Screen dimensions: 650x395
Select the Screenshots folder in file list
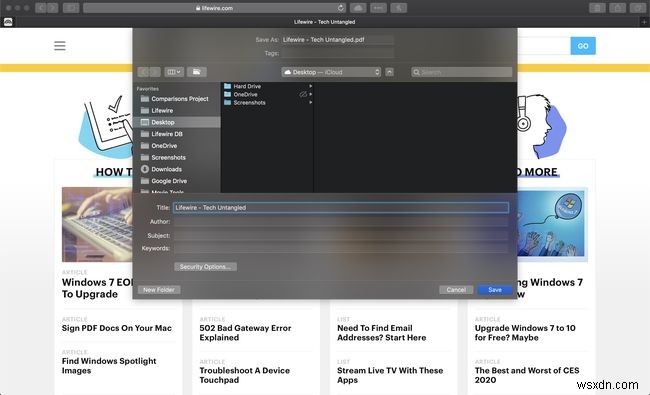pos(267,102)
